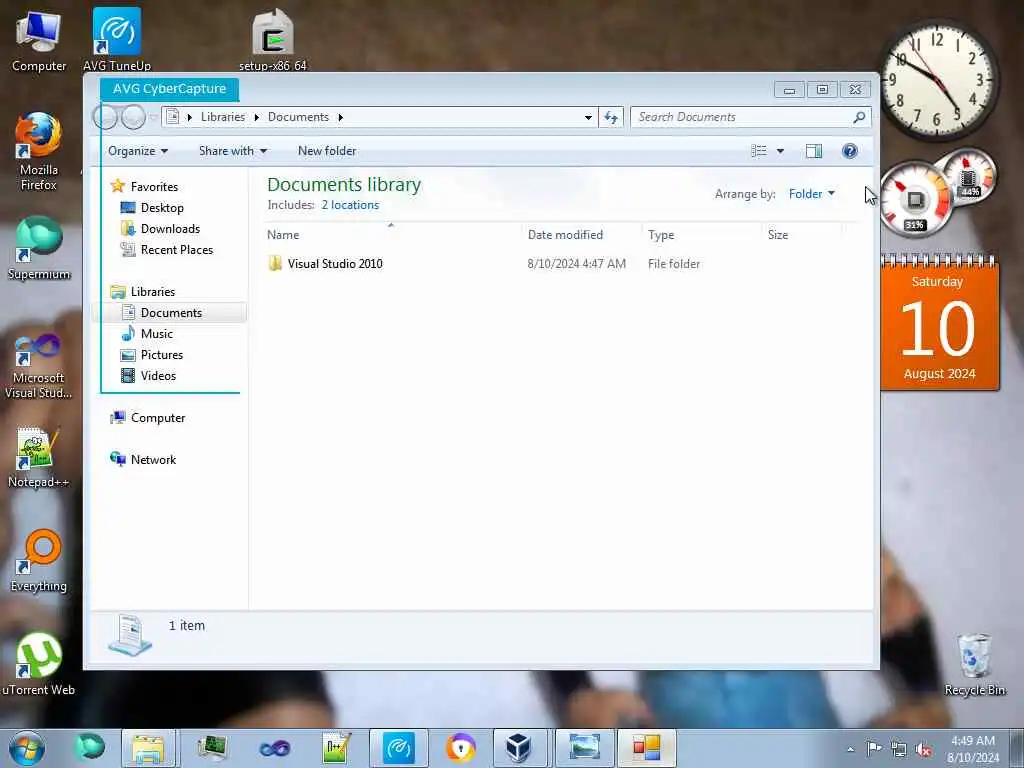Click the New folder button

pyautogui.click(x=327, y=151)
